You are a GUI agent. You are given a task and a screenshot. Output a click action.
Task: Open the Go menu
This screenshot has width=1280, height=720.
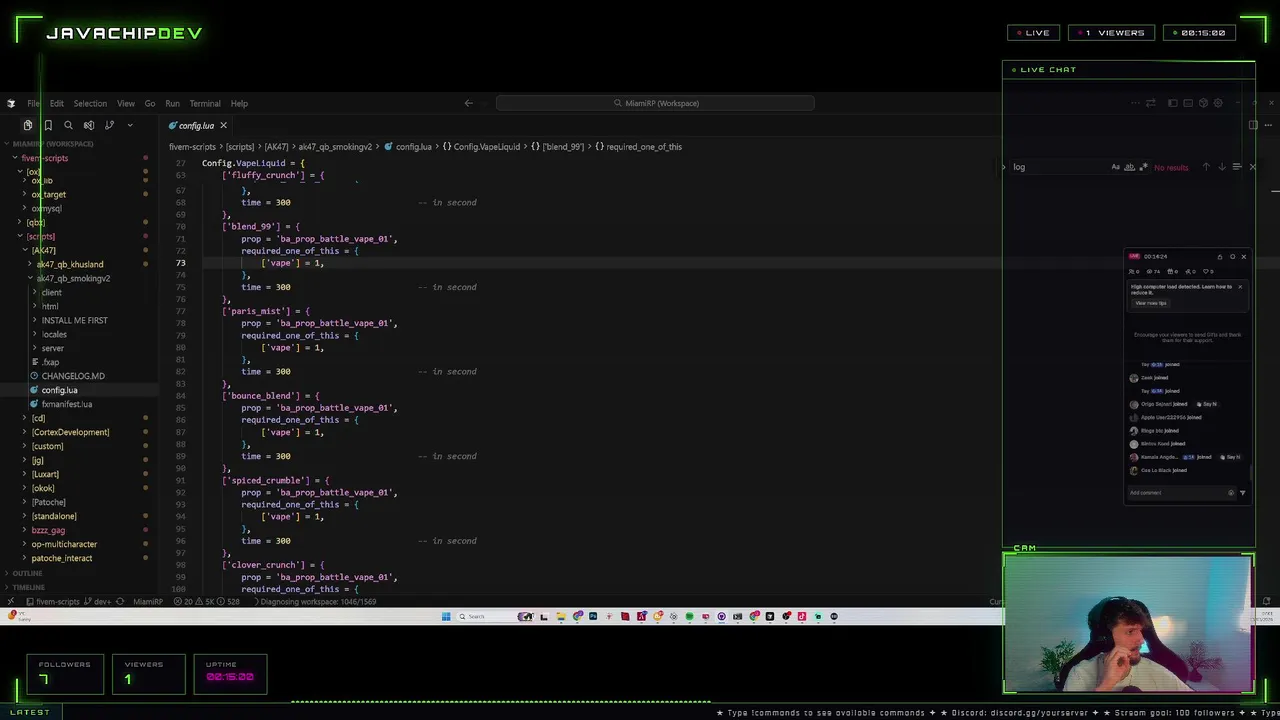pyautogui.click(x=150, y=103)
